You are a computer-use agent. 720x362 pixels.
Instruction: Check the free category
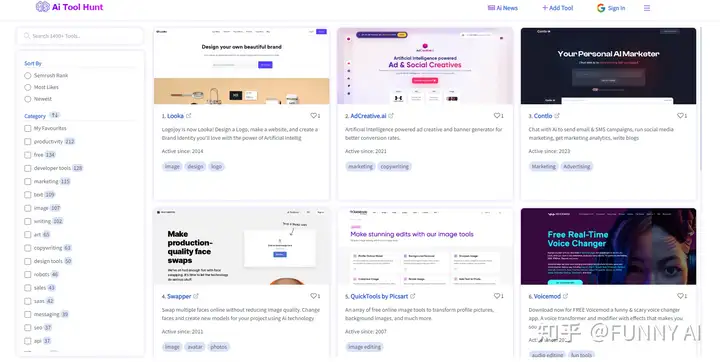(28, 155)
